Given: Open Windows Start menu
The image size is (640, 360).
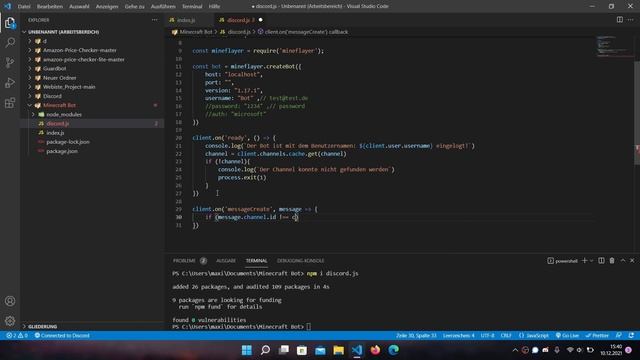Looking at the screenshot, I should (247, 350).
